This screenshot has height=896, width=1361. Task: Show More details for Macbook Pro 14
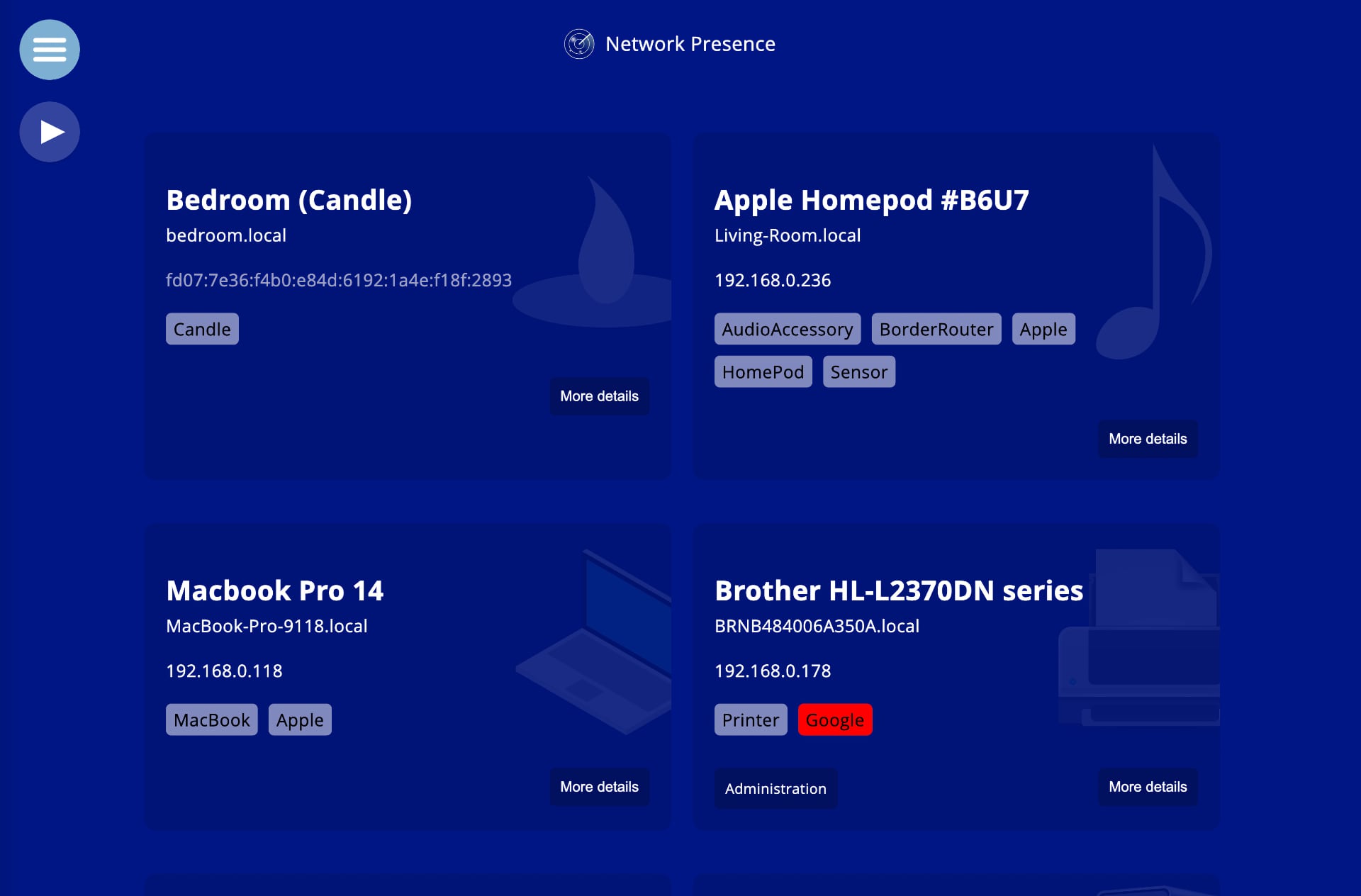pyautogui.click(x=599, y=787)
